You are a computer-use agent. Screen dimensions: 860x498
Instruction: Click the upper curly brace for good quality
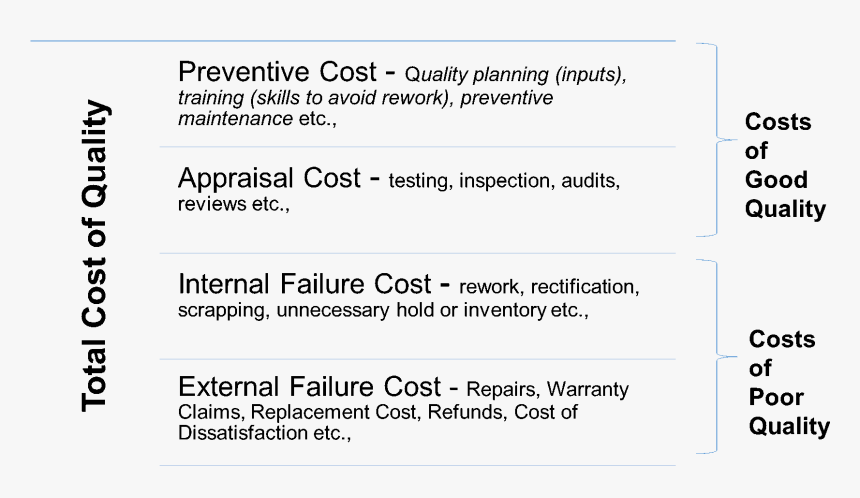click(715, 140)
